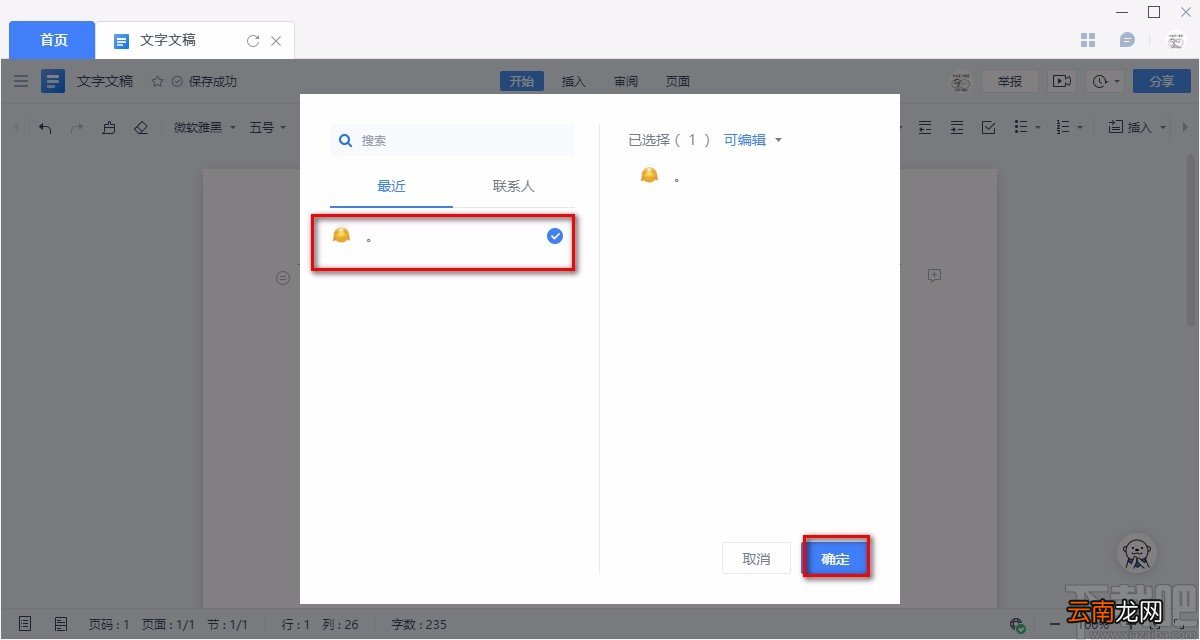This screenshot has height=640, width=1200.
Task: Open the 五号 font size dropdown
Action: point(268,127)
